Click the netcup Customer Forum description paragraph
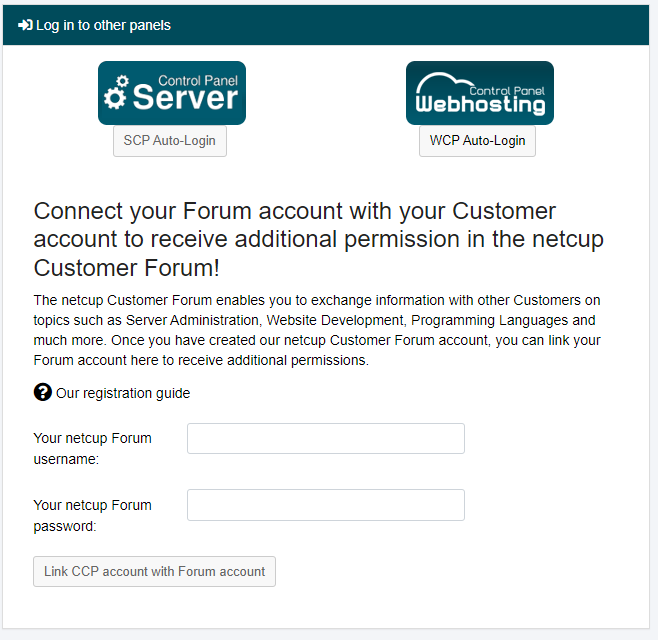The height and width of the screenshot is (640, 658). pos(317,330)
